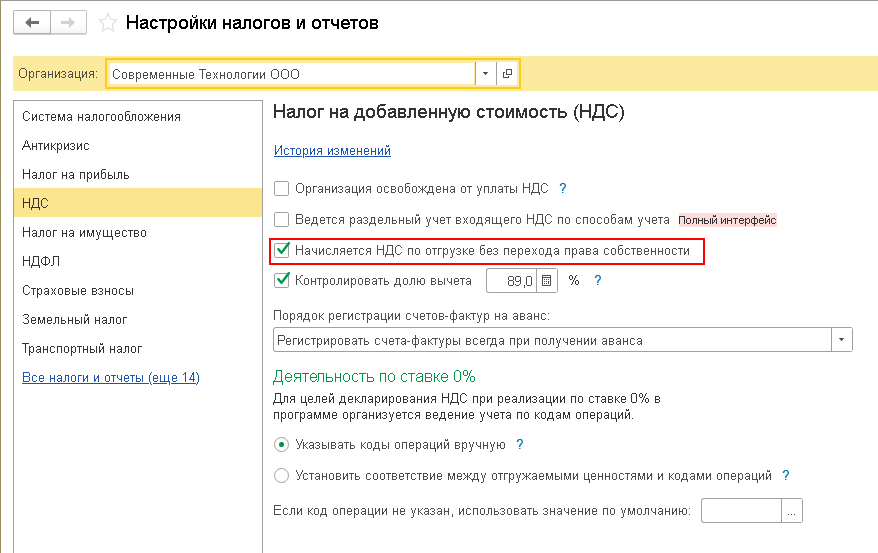
Task: Click the Все налоги и отчеты link
Action: [111, 377]
